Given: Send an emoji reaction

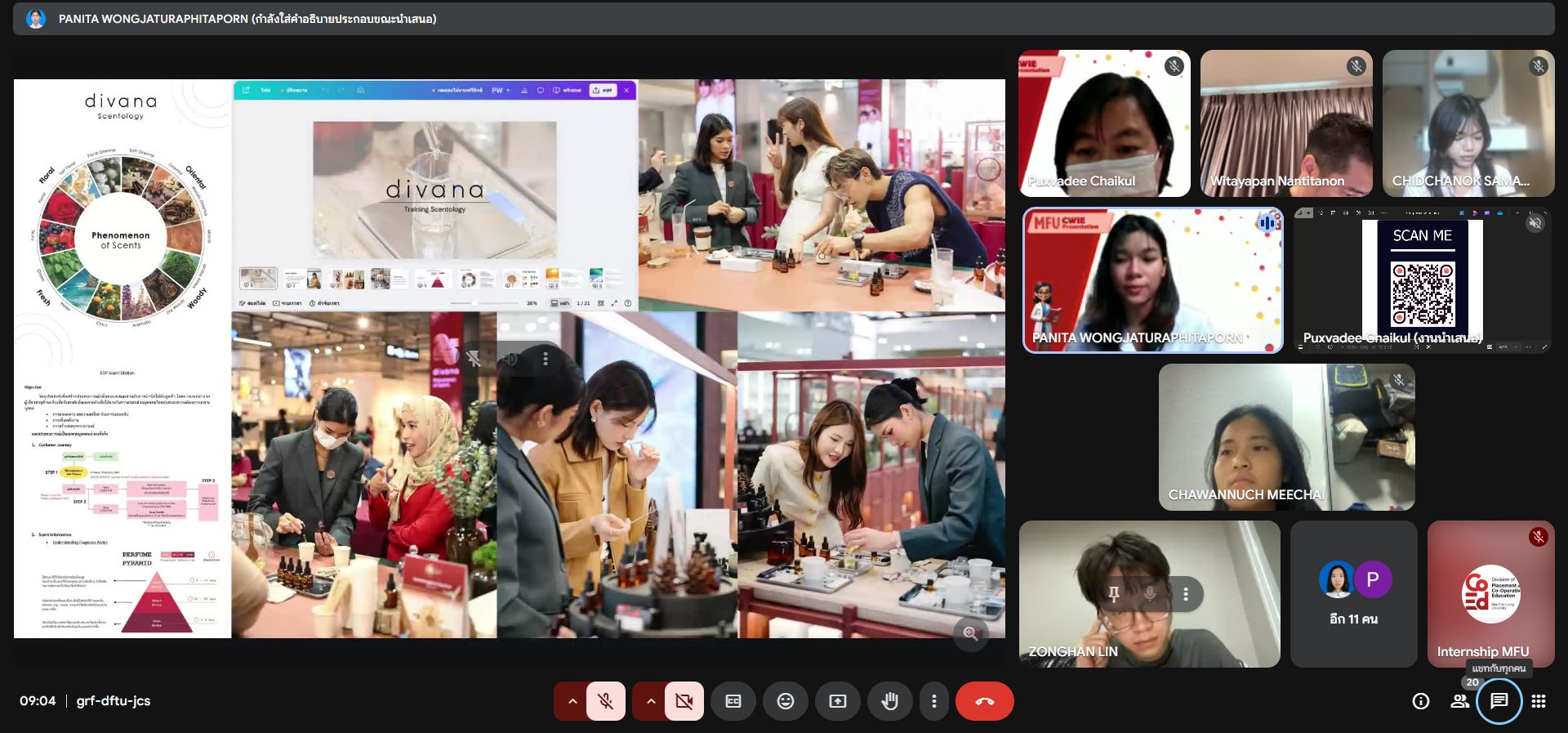Looking at the screenshot, I should [x=786, y=701].
